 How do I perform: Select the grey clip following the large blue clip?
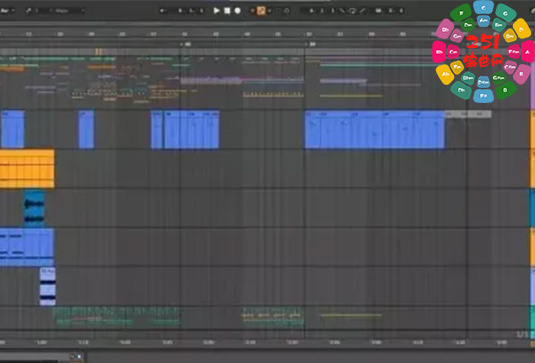pyautogui.click(x=468, y=114)
